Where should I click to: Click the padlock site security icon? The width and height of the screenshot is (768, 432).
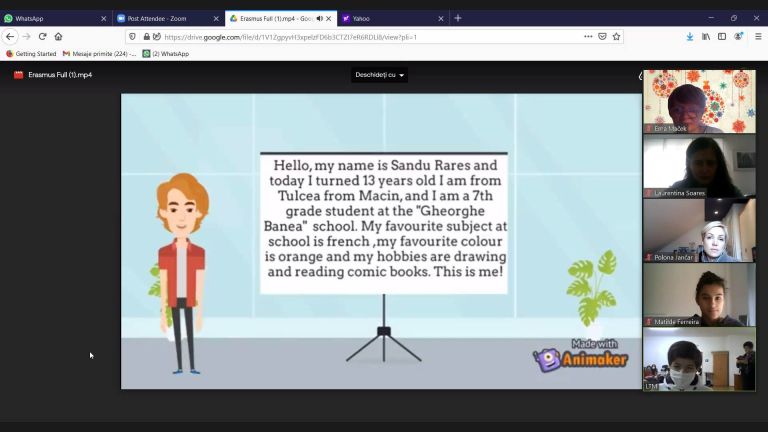[x=146, y=37]
